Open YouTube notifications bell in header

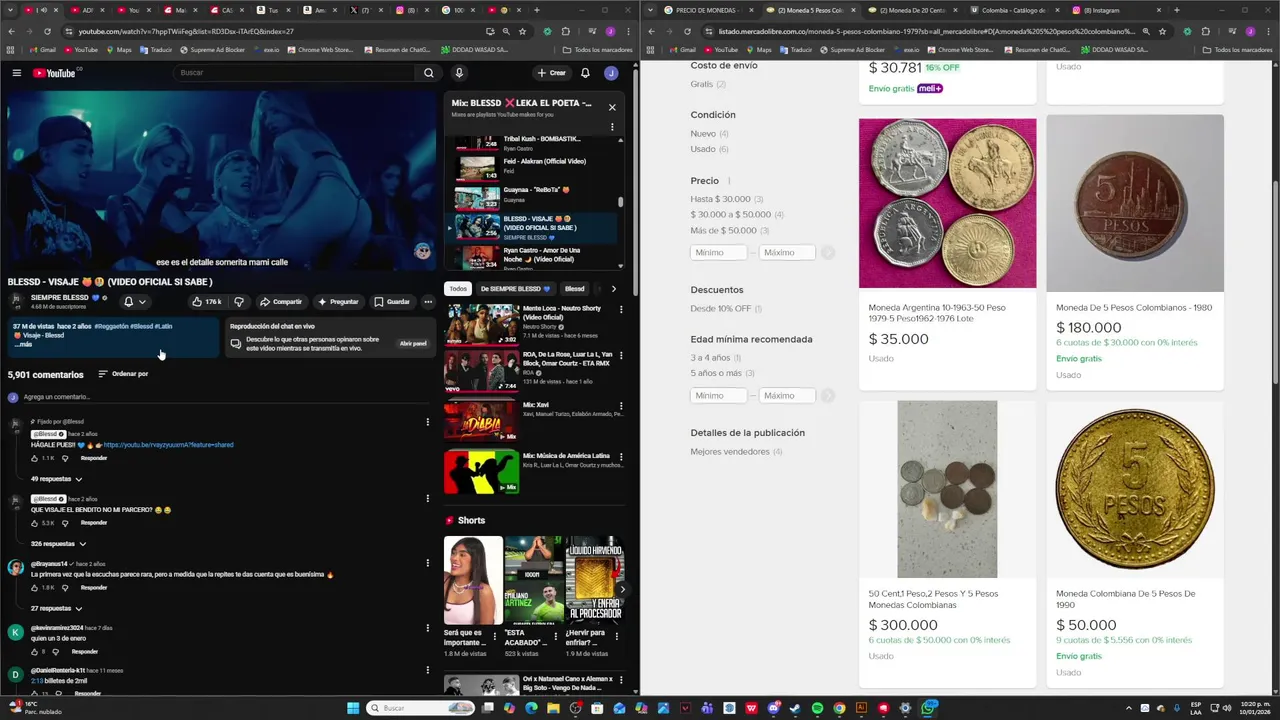(x=585, y=72)
